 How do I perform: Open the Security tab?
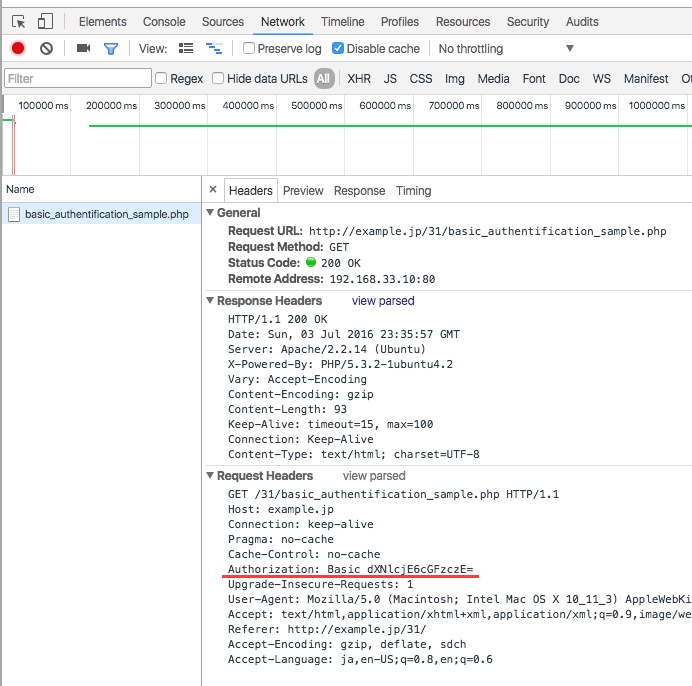(x=528, y=22)
